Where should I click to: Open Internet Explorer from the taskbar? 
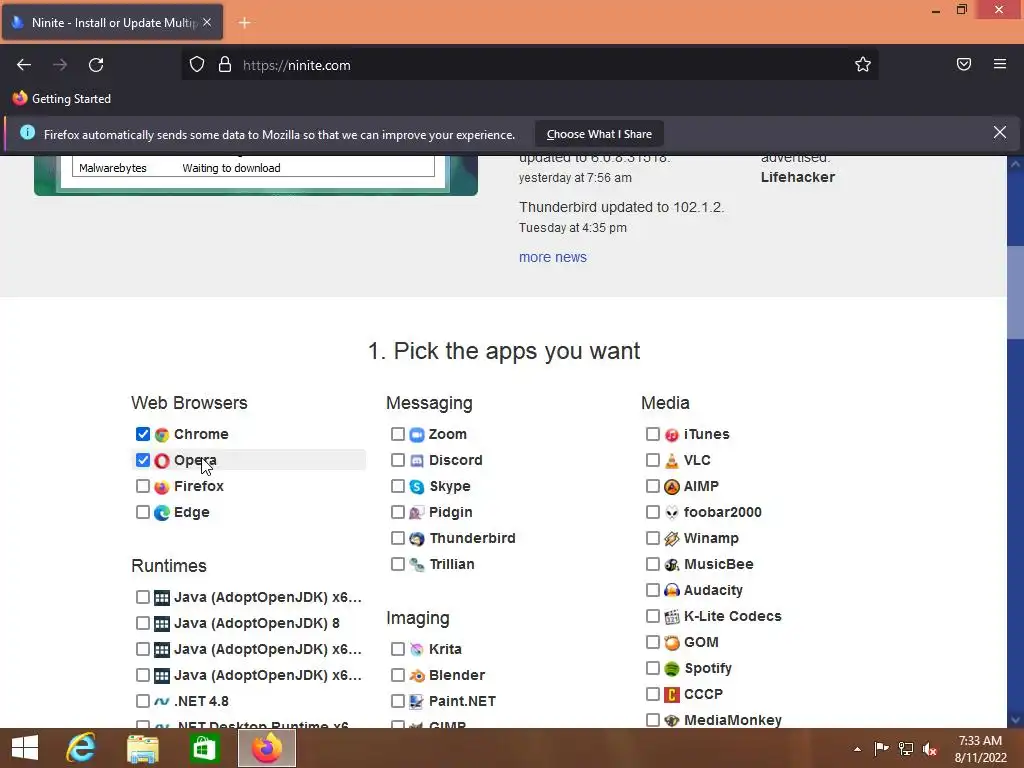pos(81,748)
